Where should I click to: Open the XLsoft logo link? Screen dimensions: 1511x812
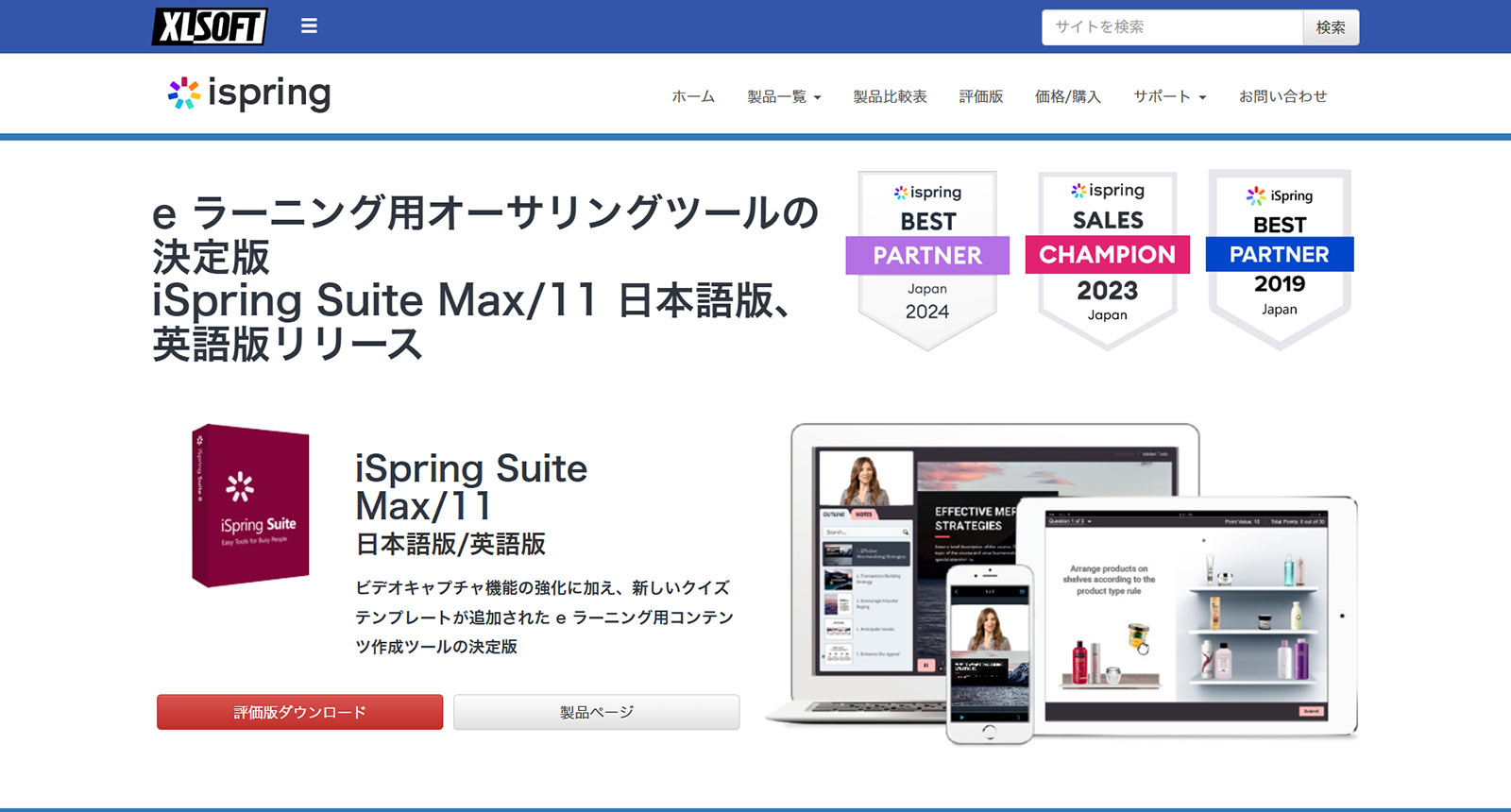tap(210, 26)
